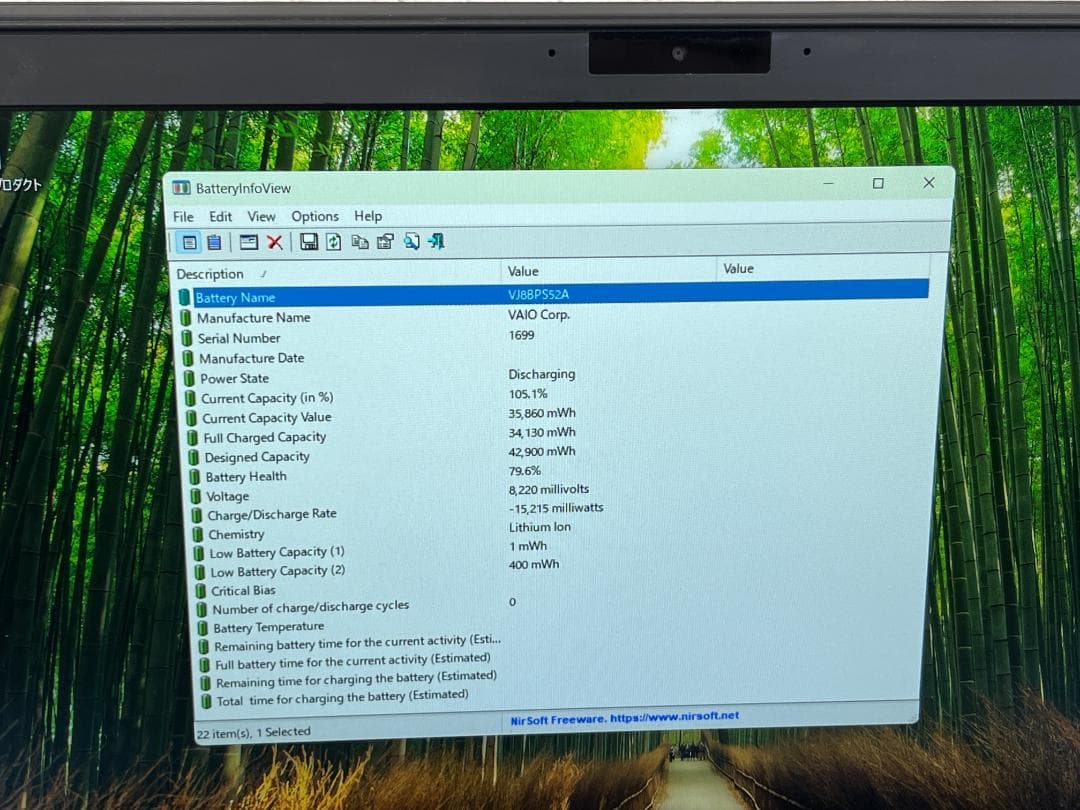Click the red X delete icon
Screen dimensions: 1080x810
[273, 241]
